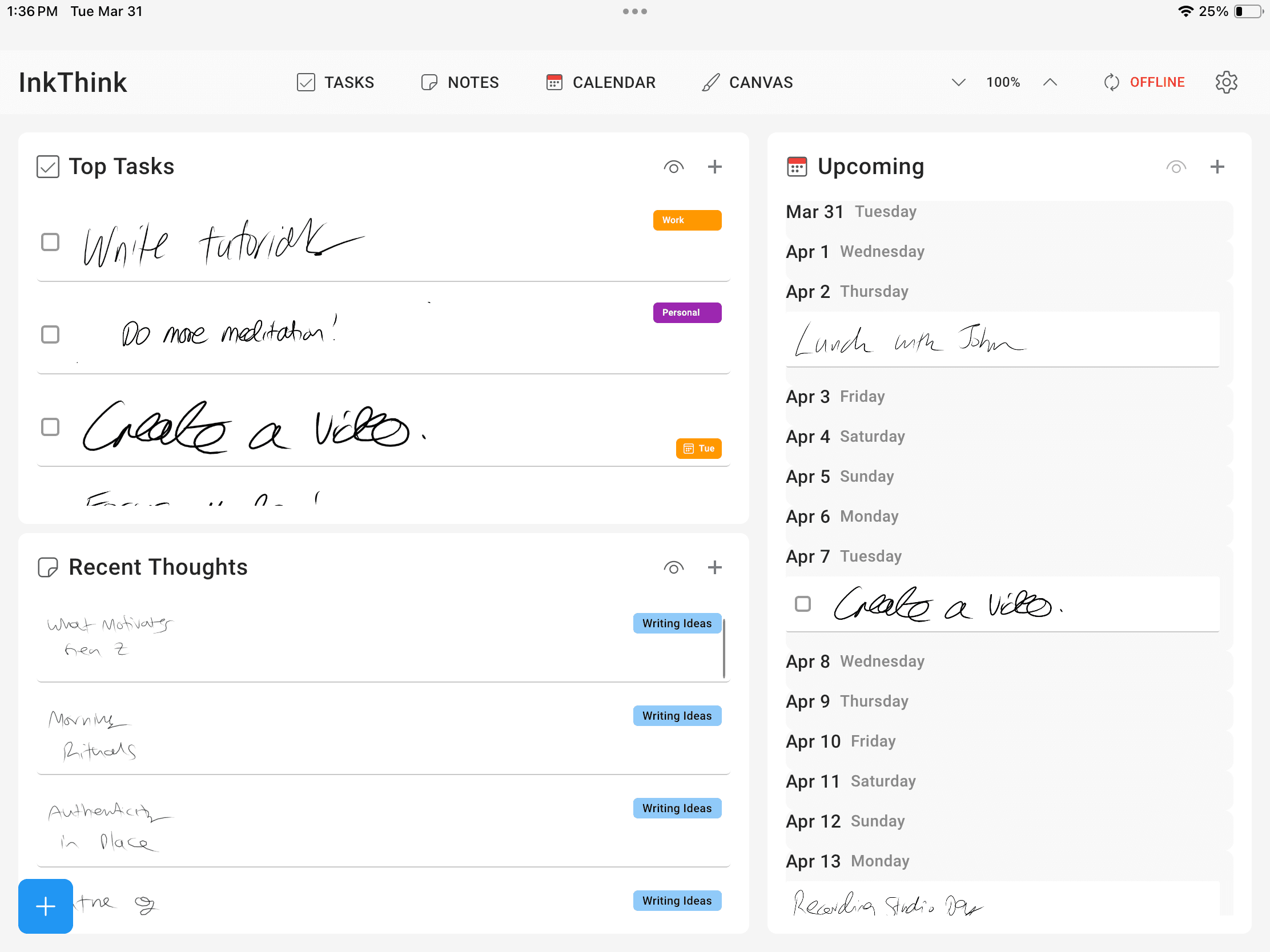Increase zoom with the up chevron

(x=1050, y=82)
